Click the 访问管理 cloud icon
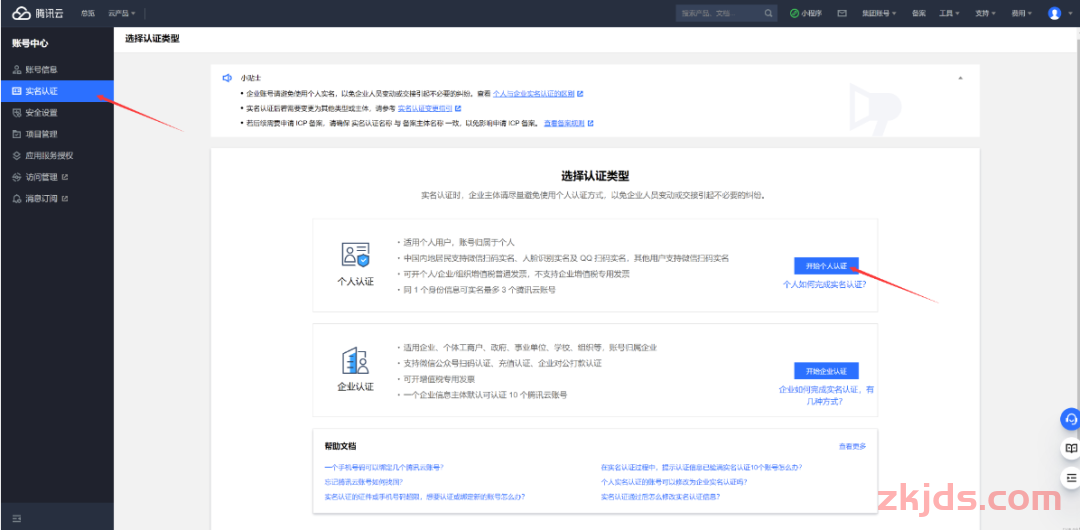1080x530 pixels. coord(17,177)
